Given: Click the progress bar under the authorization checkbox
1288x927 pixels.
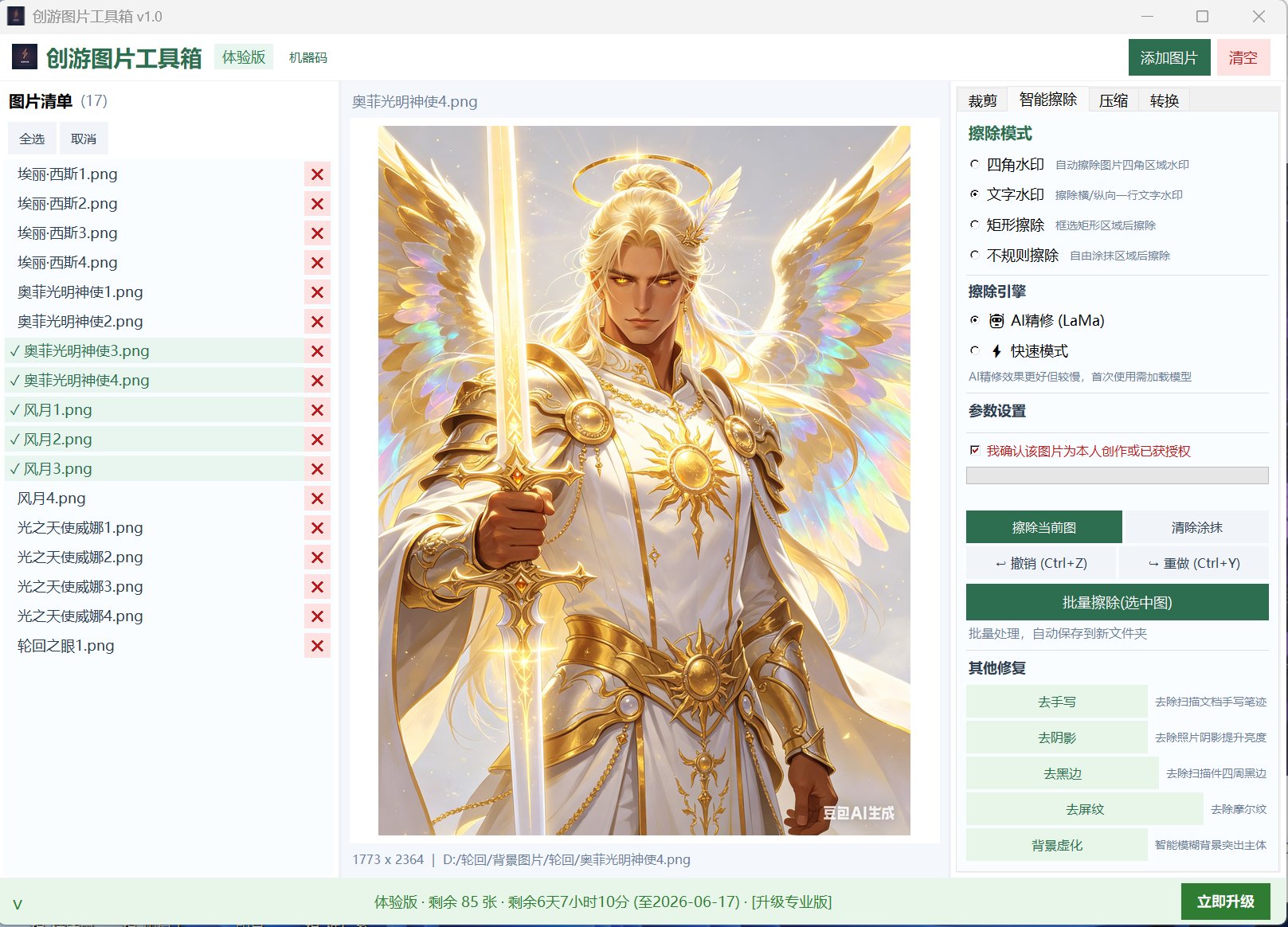Looking at the screenshot, I should pyautogui.click(x=1117, y=475).
